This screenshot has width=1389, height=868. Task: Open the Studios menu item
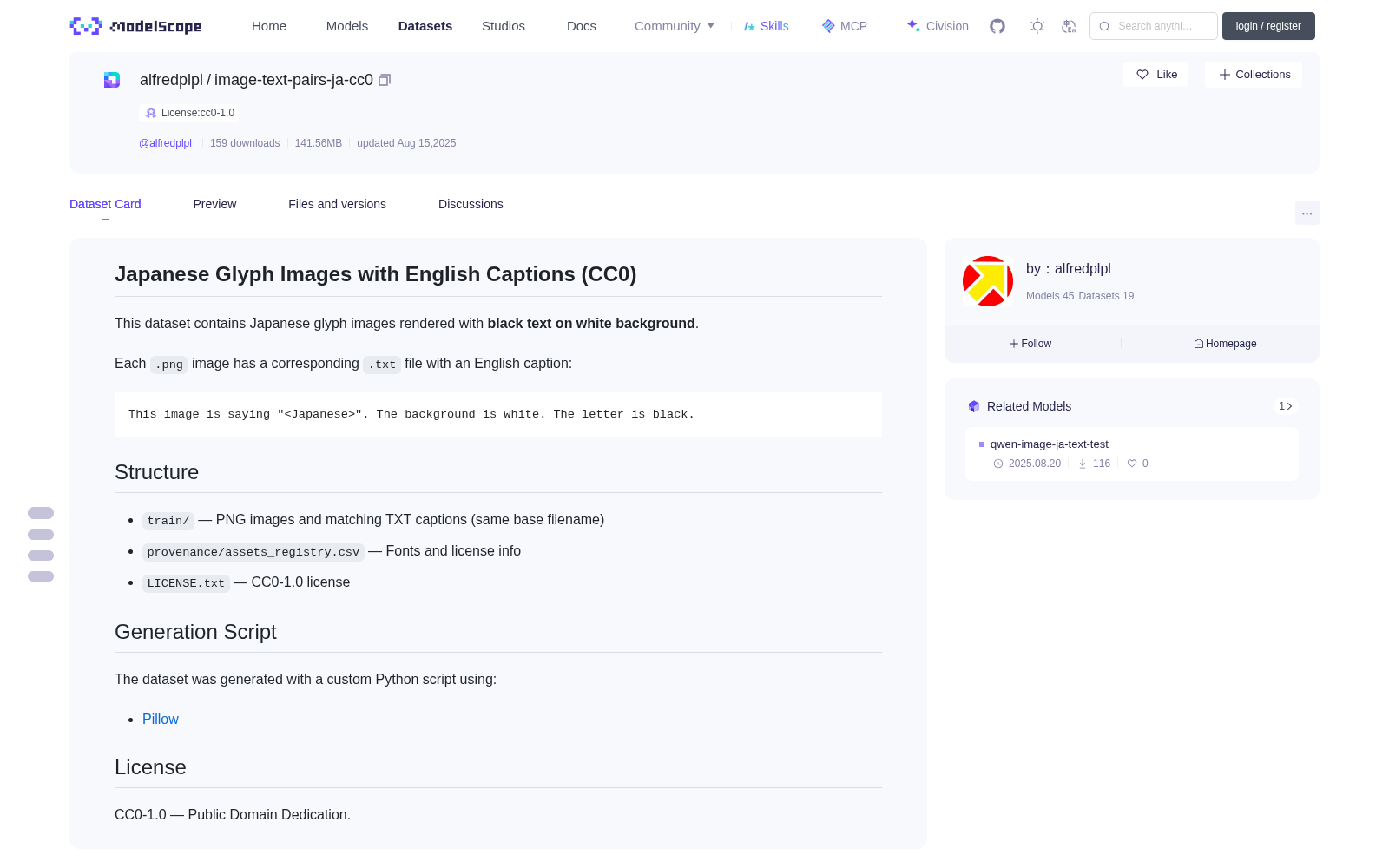[x=504, y=26]
